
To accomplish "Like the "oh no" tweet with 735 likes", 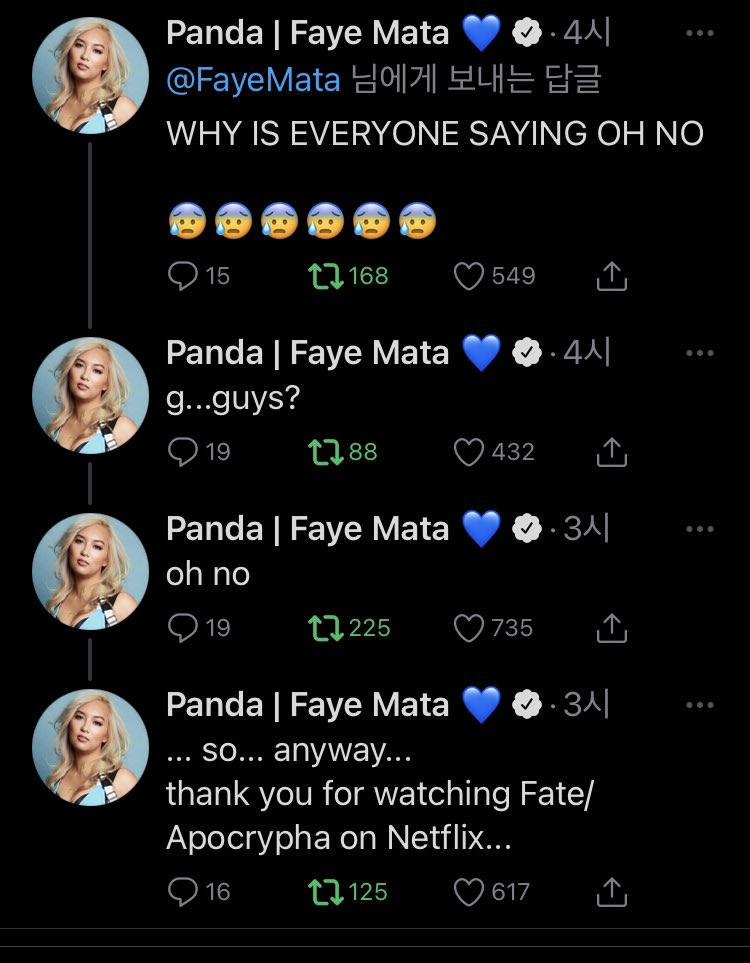I will coord(469,628).
